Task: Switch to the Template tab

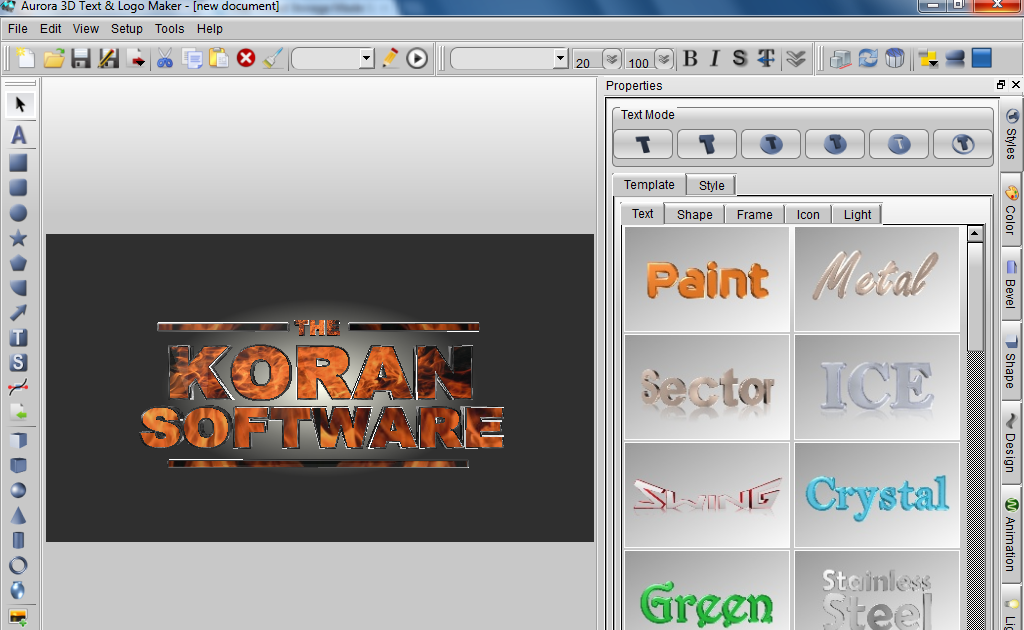Action: click(649, 185)
